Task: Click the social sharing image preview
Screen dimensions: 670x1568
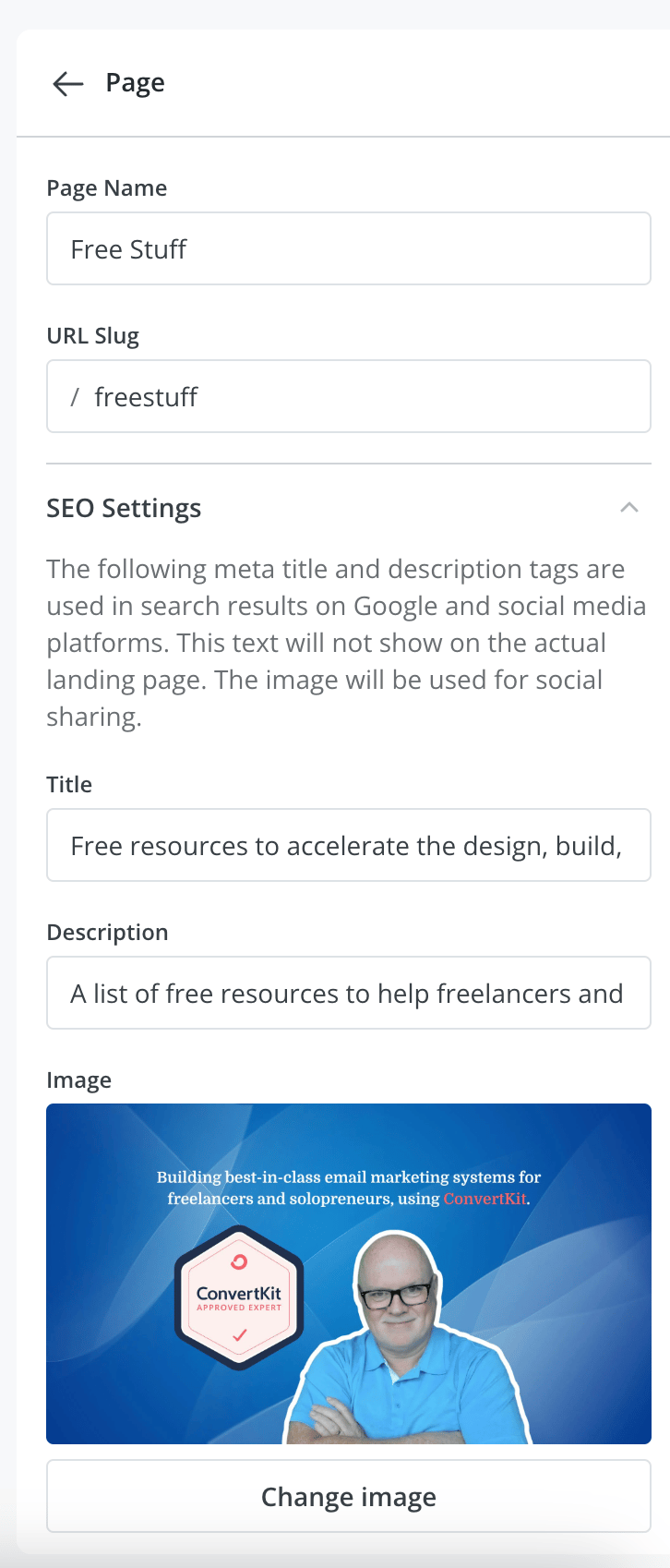Action: coord(349,1274)
